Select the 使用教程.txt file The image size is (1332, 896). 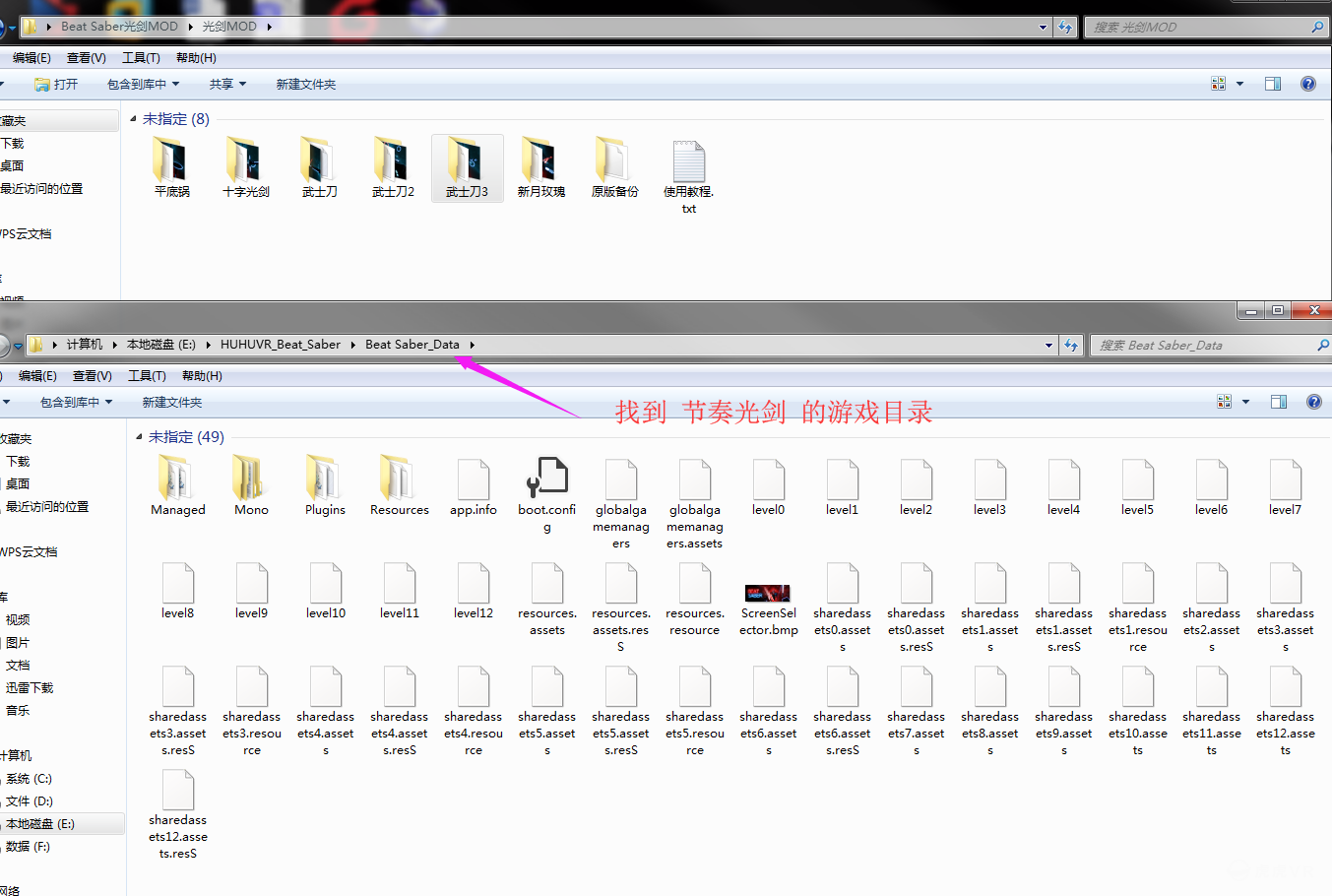[x=688, y=177]
